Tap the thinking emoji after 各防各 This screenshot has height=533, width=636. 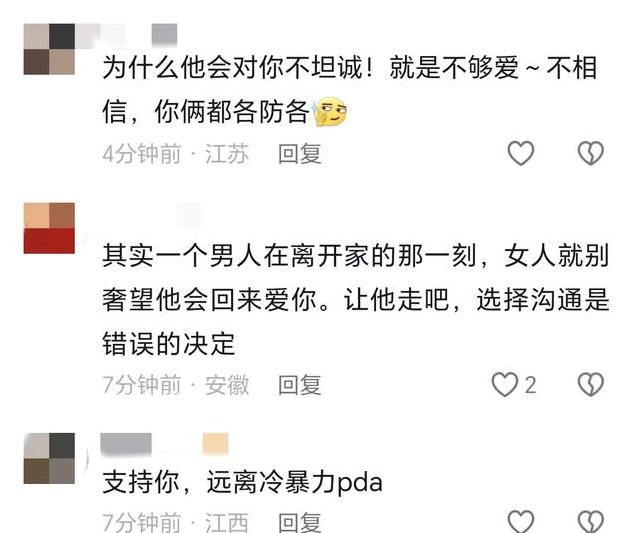coord(331,112)
